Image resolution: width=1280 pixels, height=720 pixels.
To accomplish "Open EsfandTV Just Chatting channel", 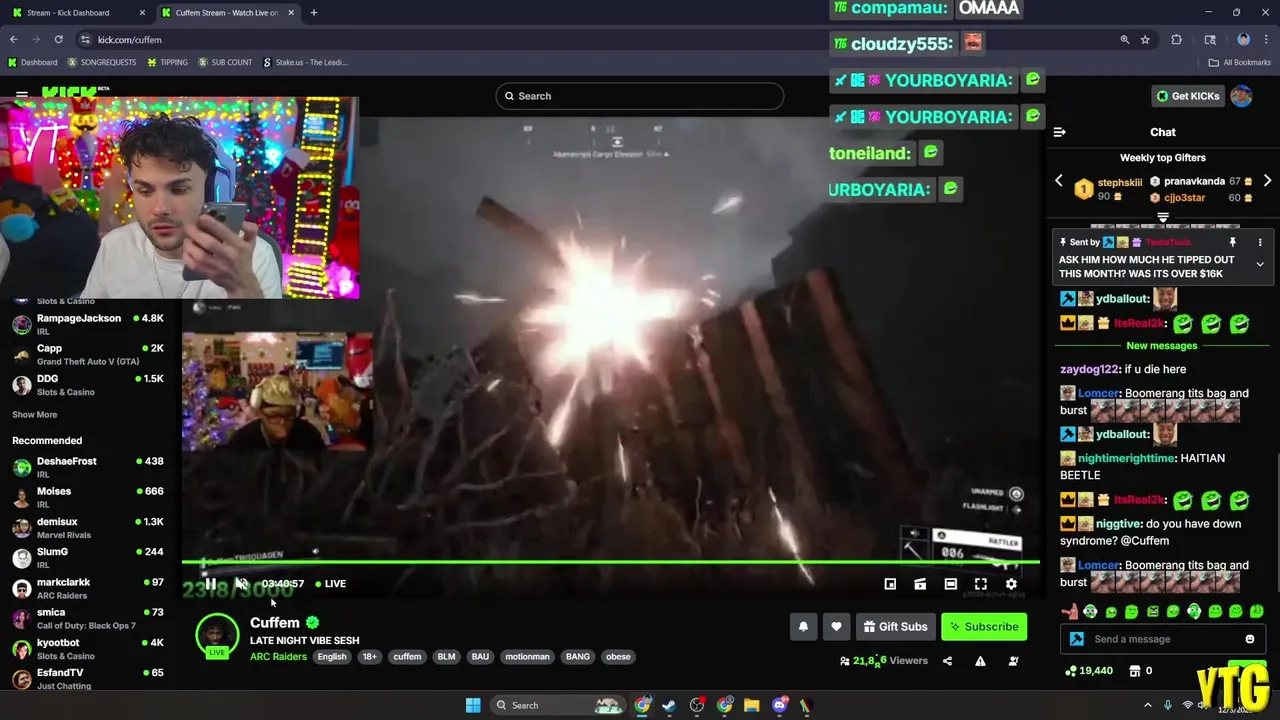I will [86, 678].
